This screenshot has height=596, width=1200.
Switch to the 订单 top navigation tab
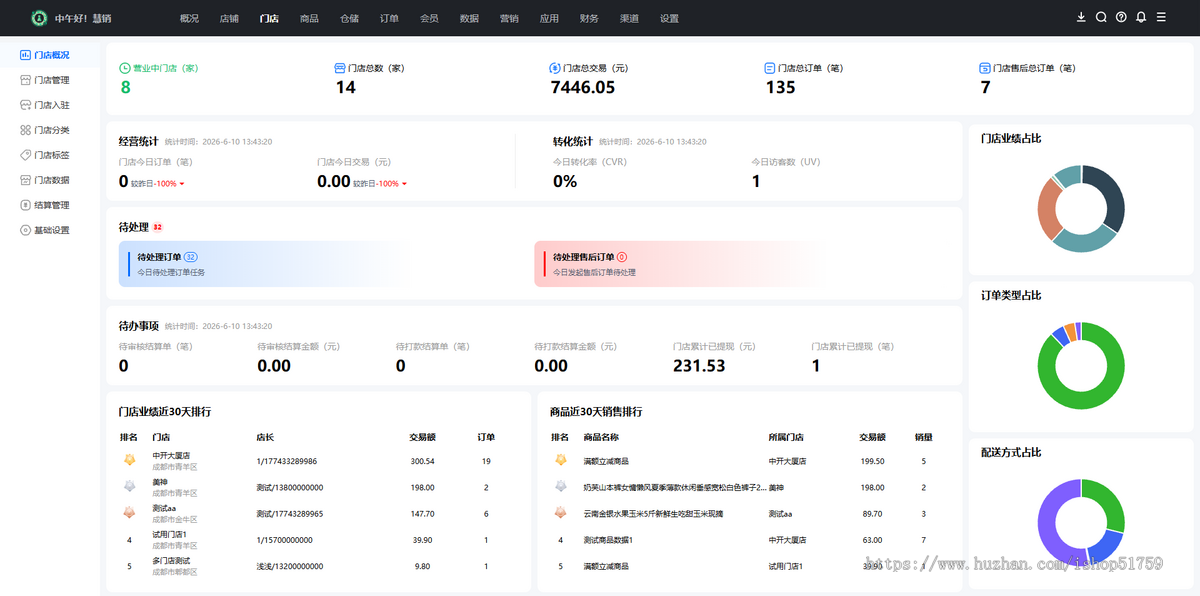(389, 18)
